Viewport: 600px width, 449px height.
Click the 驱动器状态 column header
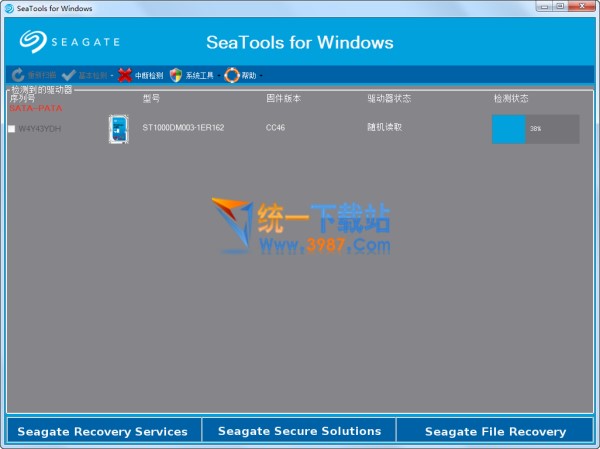[x=387, y=99]
